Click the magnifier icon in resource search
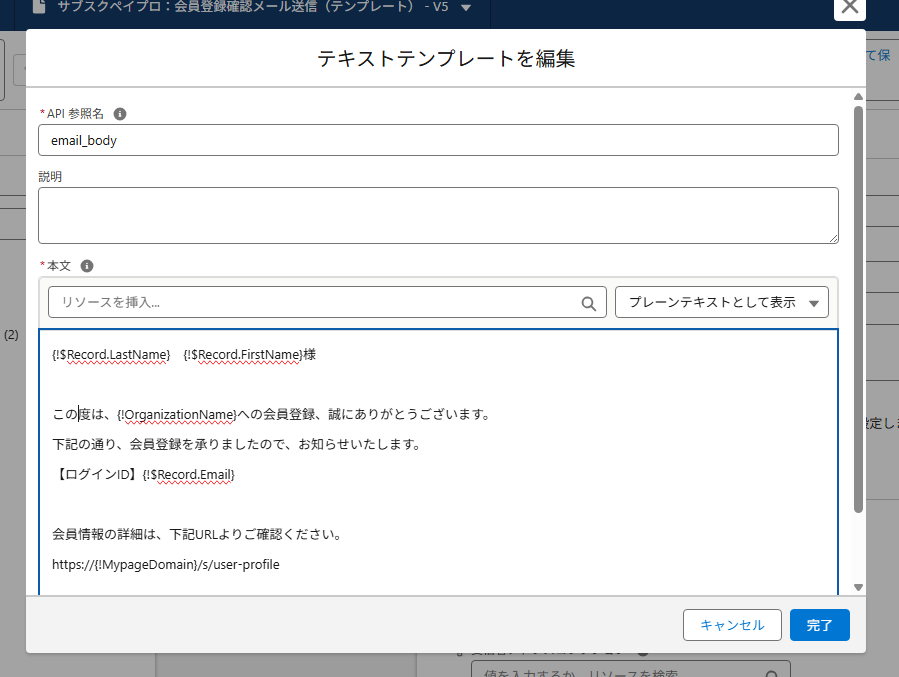The image size is (899, 677). (589, 303)
